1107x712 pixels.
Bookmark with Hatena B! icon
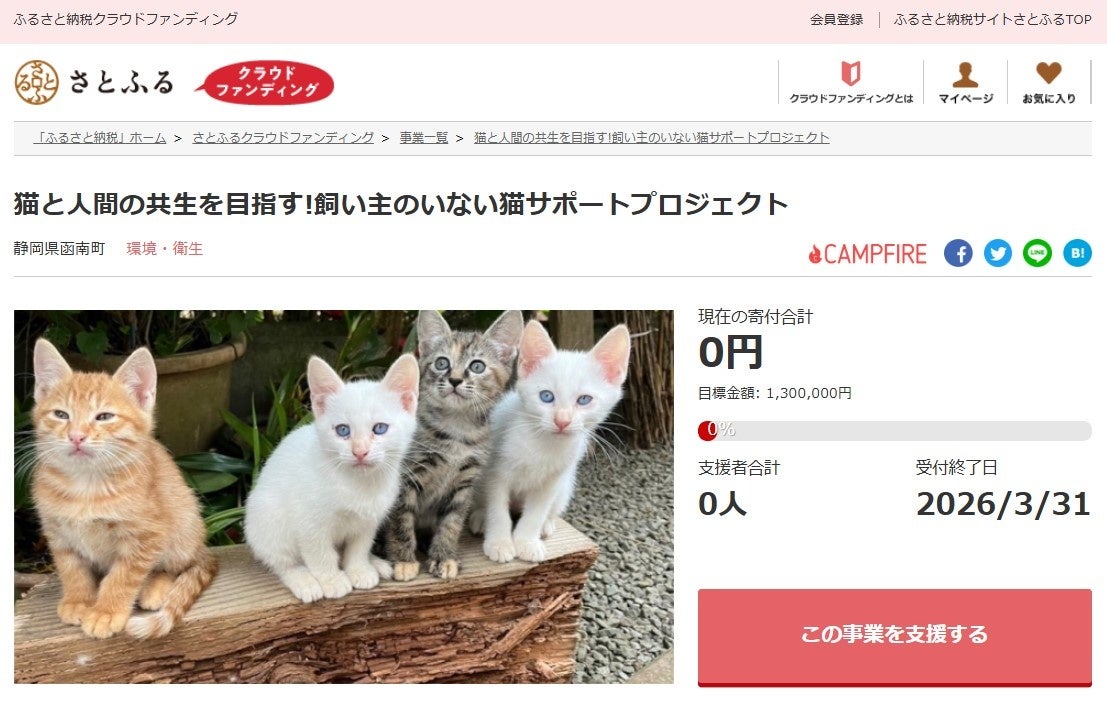coord(1077,253)
